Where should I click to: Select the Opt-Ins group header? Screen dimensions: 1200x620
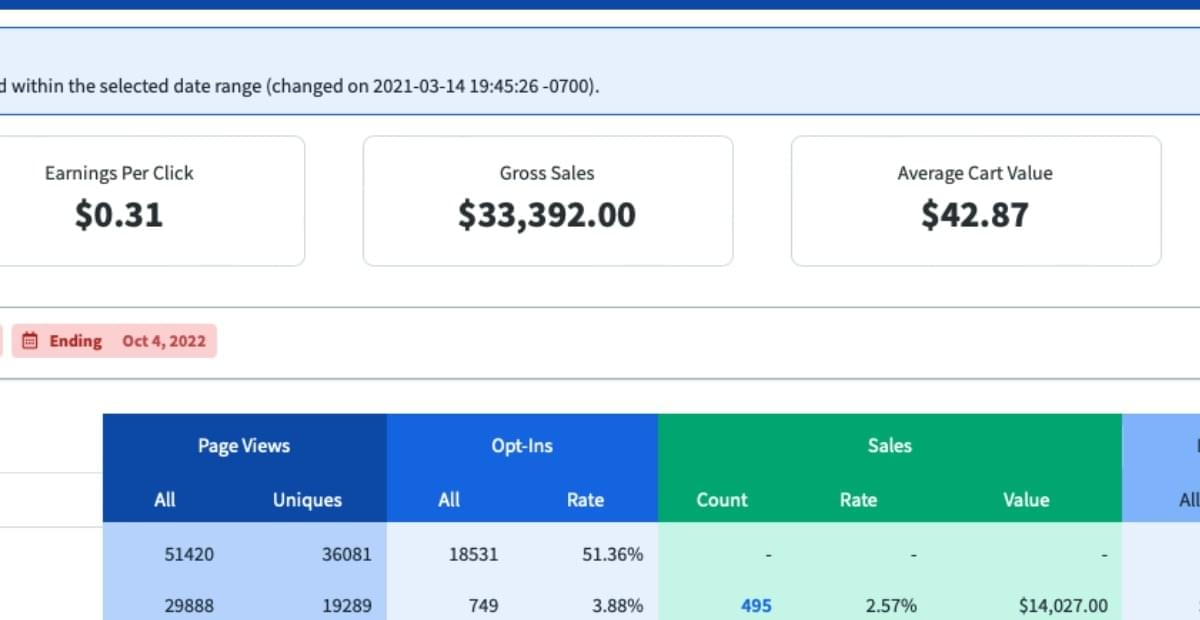coord(522,446)
